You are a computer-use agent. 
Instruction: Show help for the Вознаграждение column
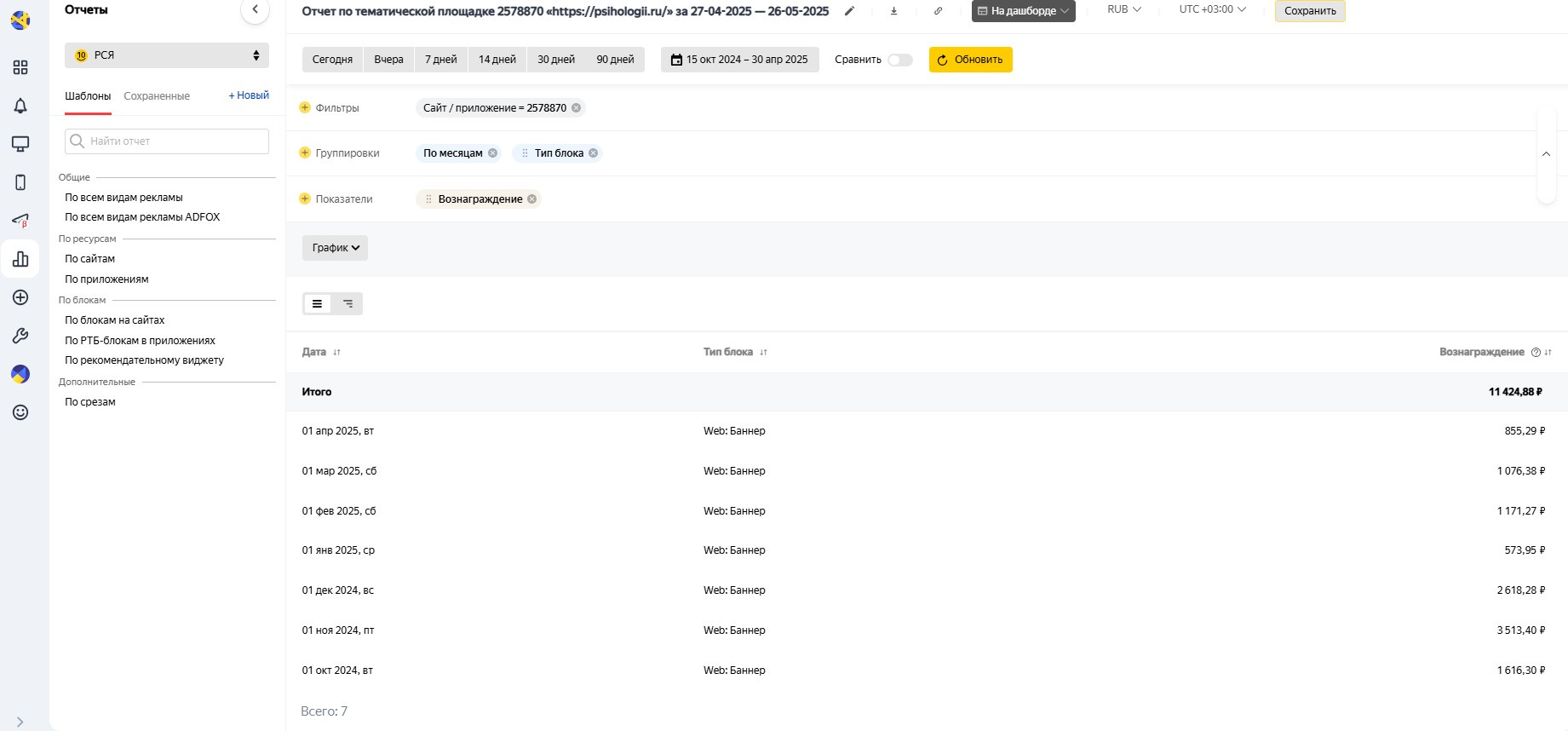tap(1536, 353)
